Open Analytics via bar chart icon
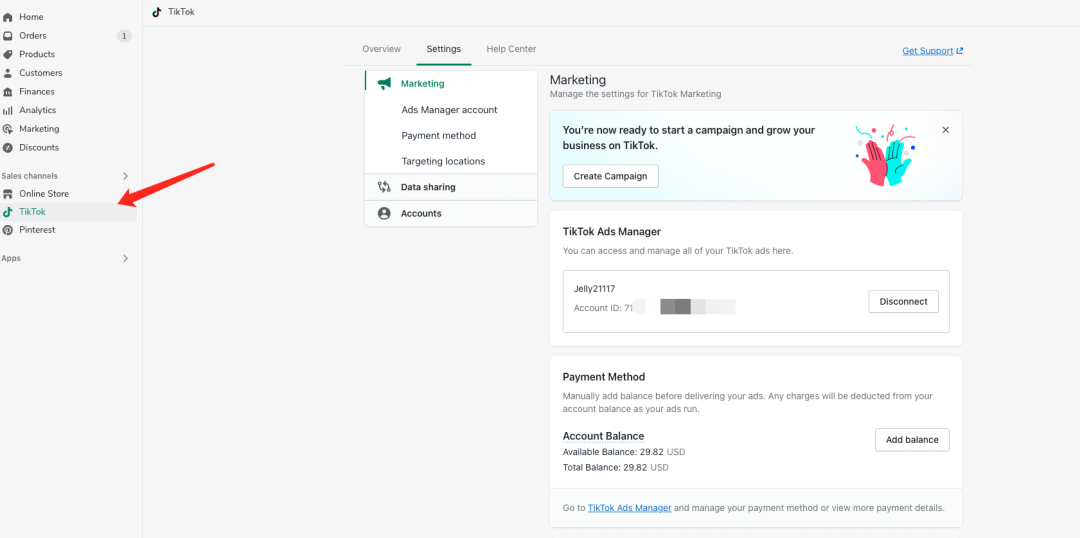 (8, 110)
